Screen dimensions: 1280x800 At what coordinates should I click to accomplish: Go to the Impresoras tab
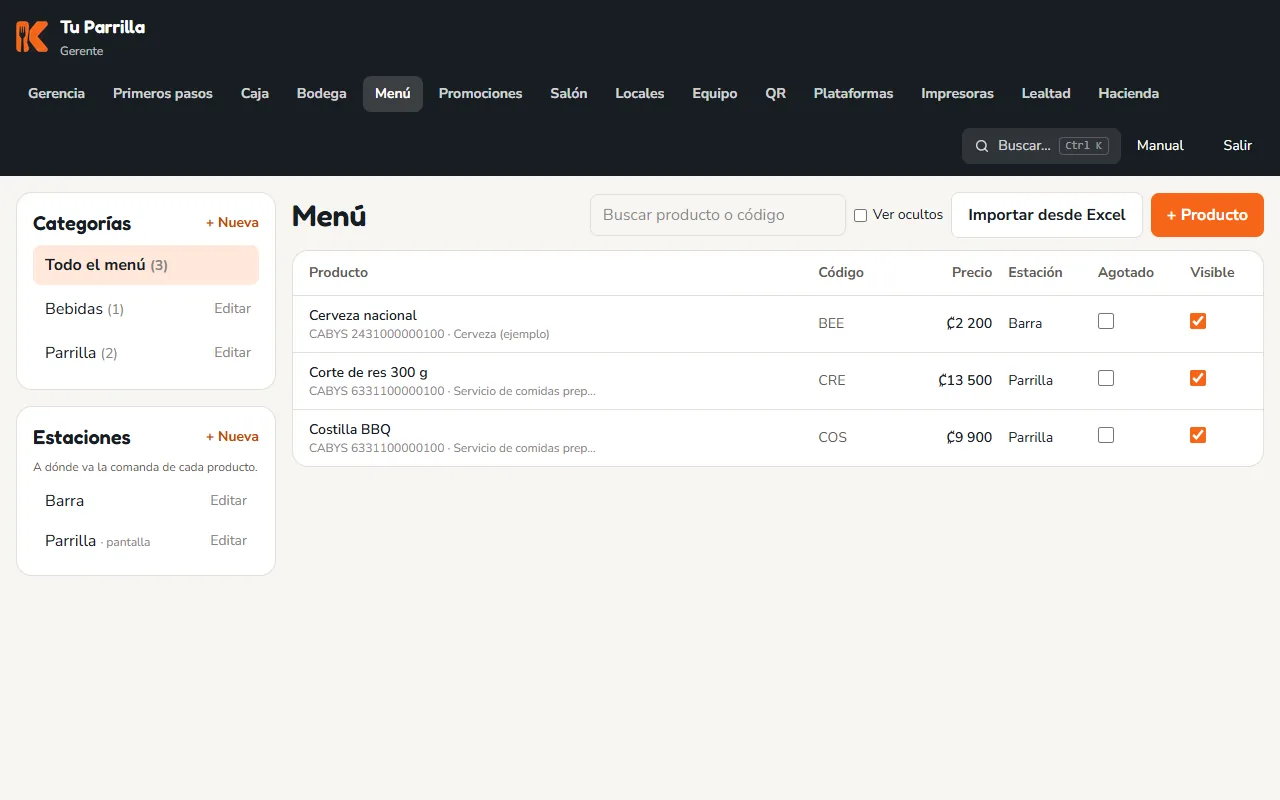(957, 94)
